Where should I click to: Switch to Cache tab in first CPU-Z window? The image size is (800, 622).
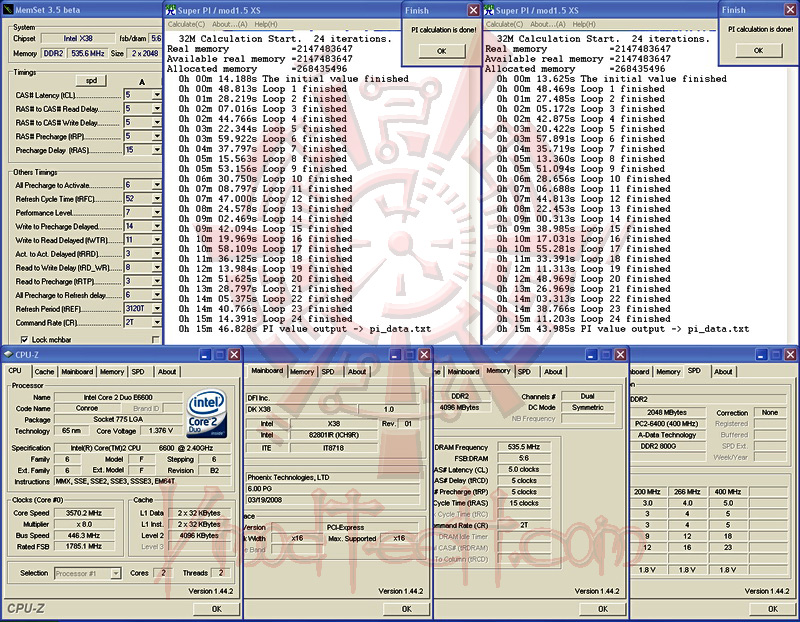pyautogui.click(x=44, y=372)
